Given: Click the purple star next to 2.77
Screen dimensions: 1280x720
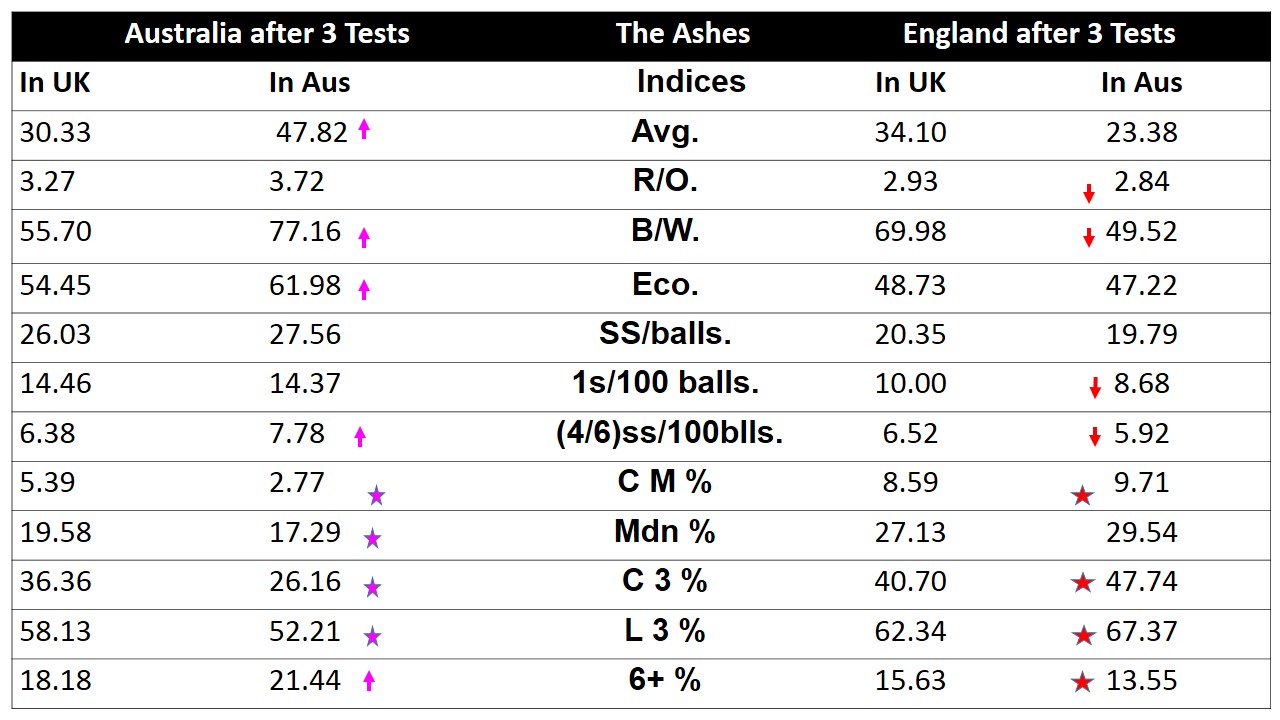Looking at the screenshot, I should click(x=376, y=495).
